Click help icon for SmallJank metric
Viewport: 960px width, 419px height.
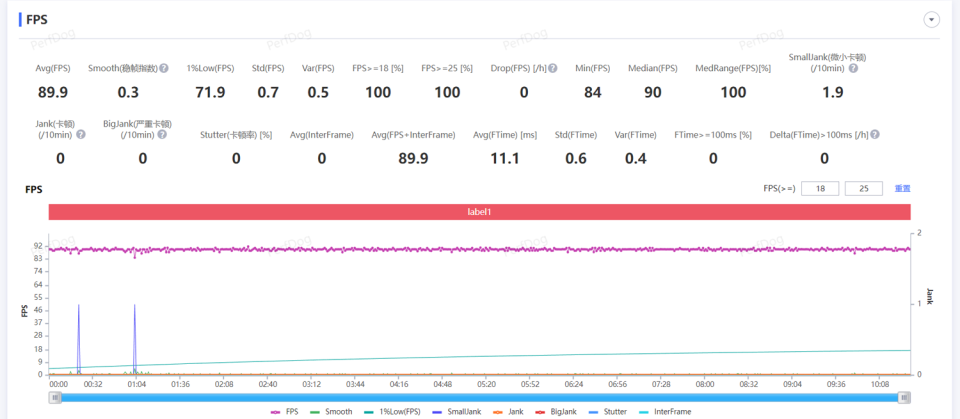pyautogui.click(x=853, y=69)
